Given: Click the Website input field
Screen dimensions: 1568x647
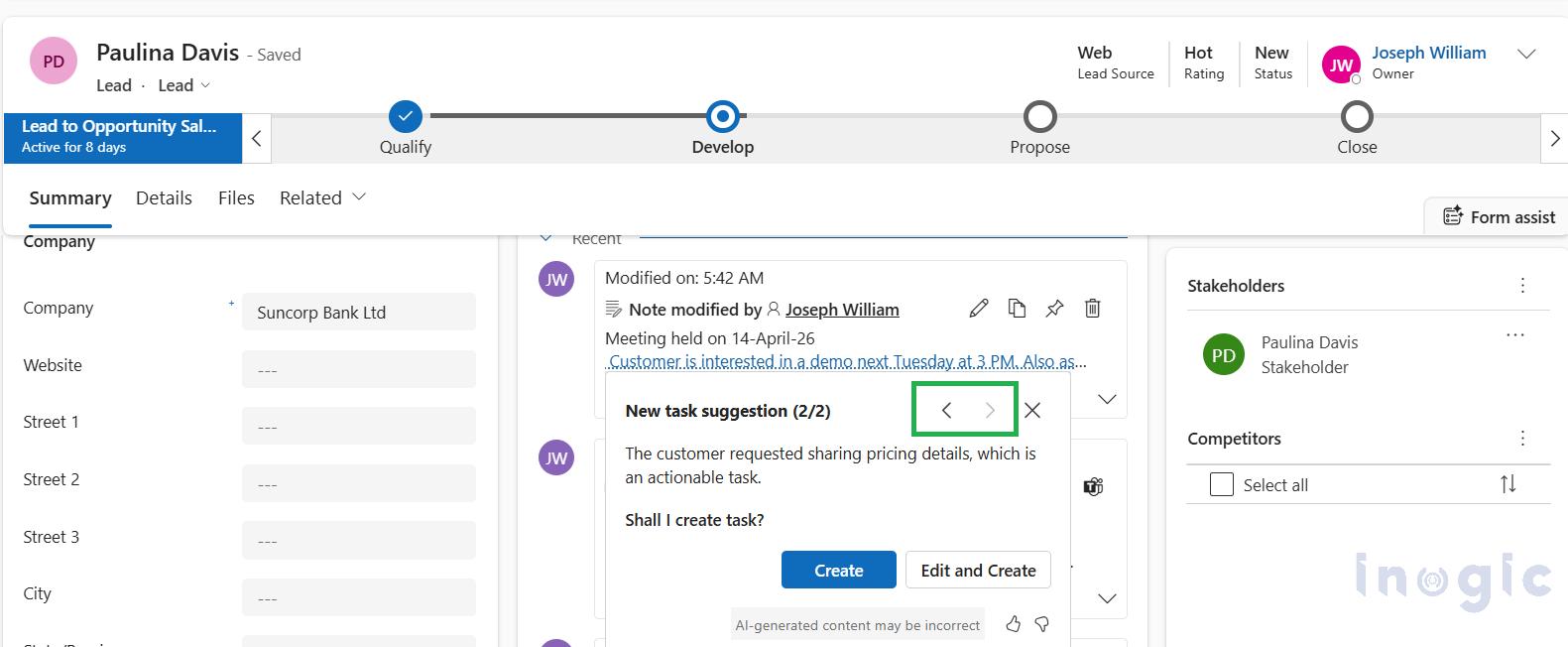Looking at the screenshot, I should pos(359,369).
